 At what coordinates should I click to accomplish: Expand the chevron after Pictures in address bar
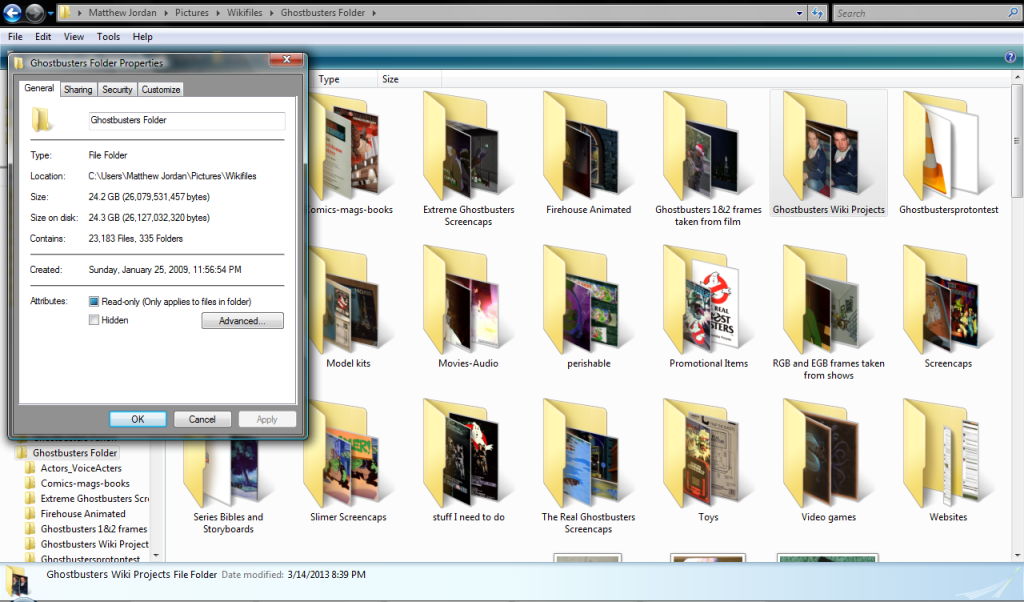tap(218, 13)
